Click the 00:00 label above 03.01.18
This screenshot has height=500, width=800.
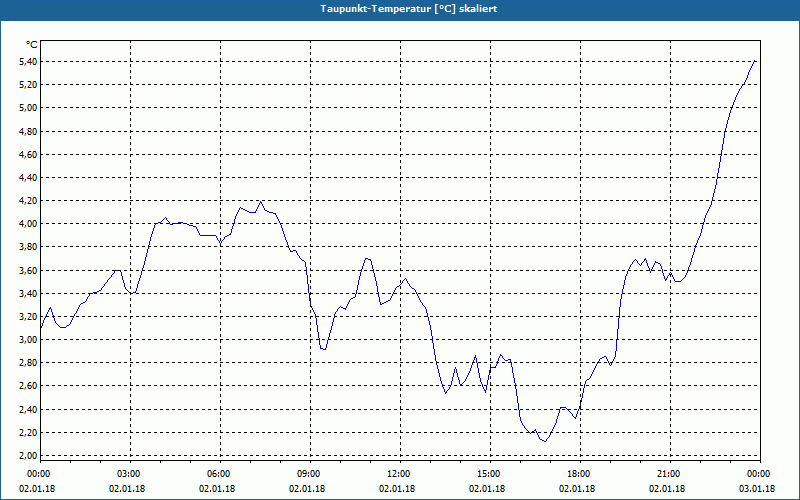click(760, 474)
